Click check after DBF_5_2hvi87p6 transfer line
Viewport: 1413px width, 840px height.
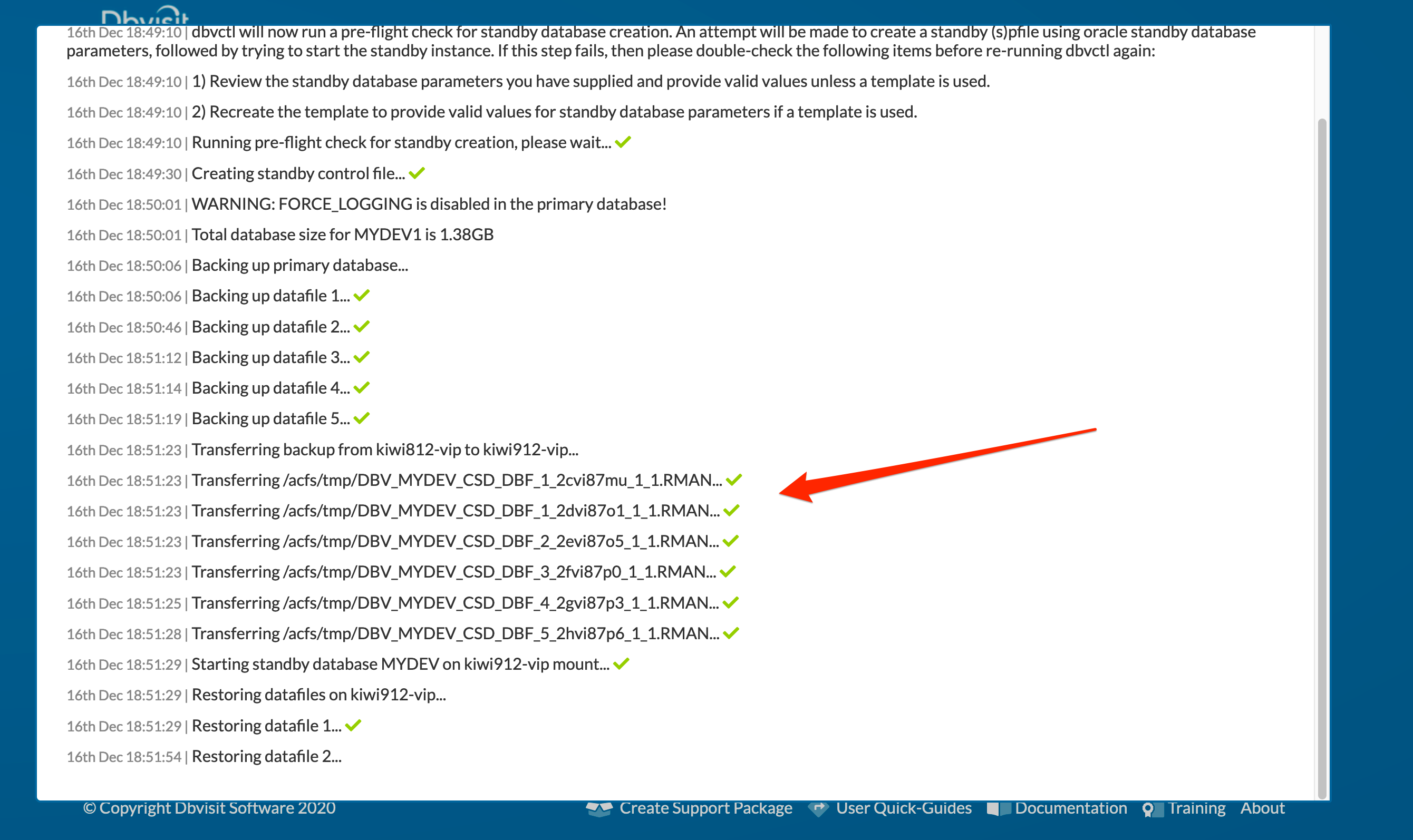point(731,633)
